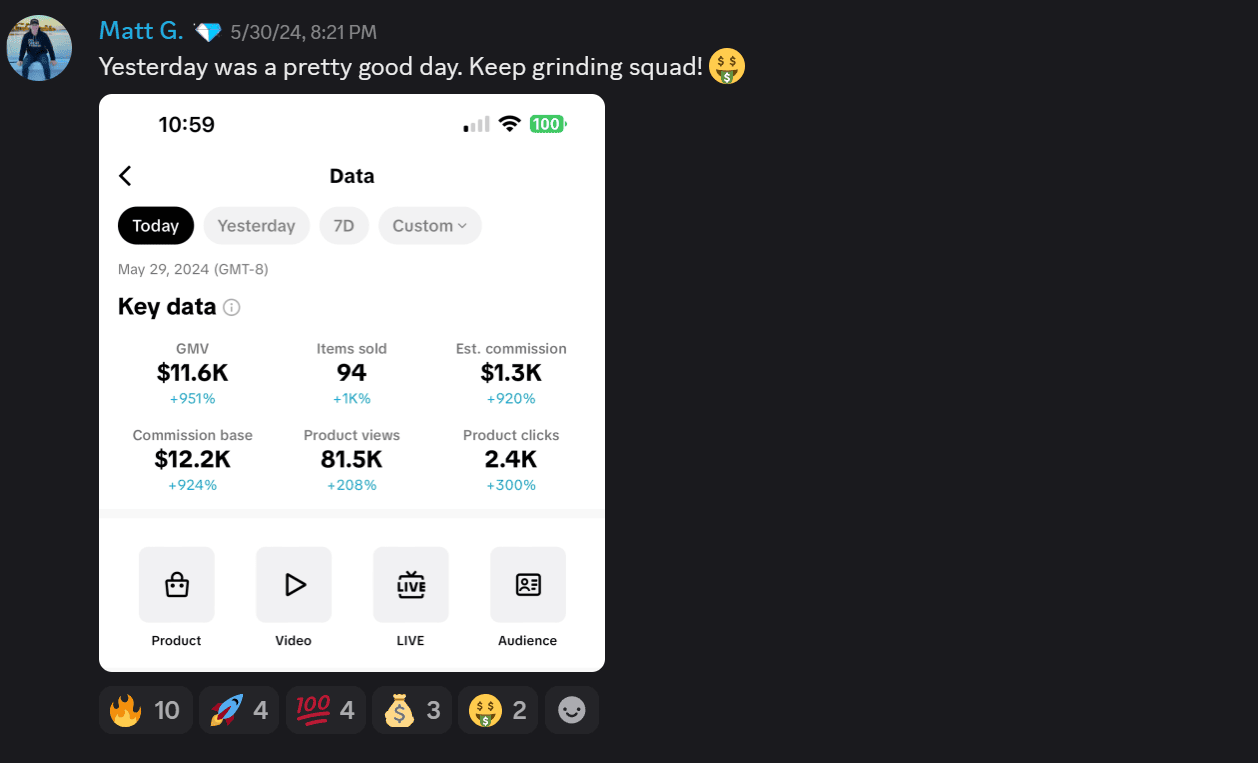
Task: Switch to the Yesterday tab
Action: [x=256, y=226]
